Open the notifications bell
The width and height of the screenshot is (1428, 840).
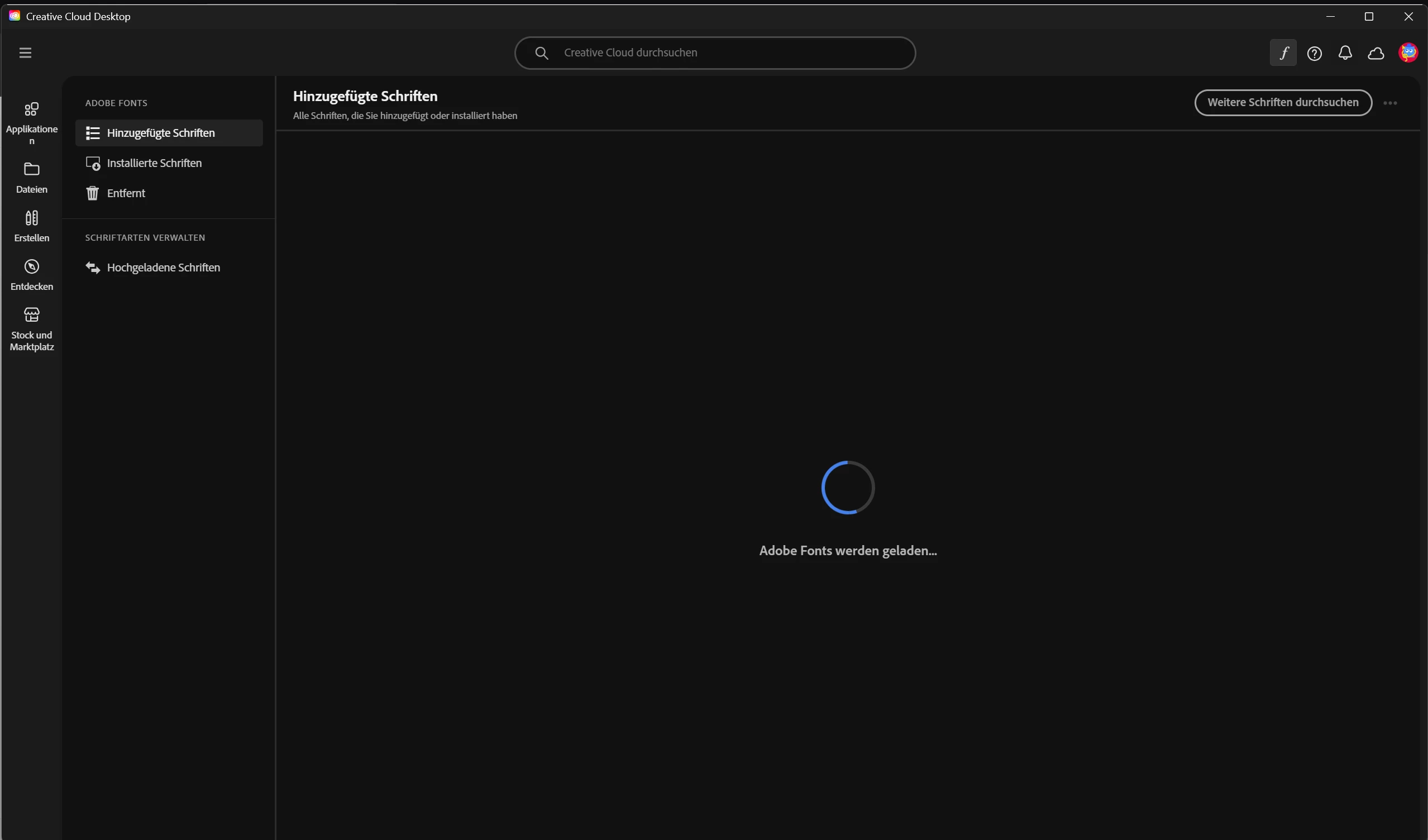1345,52
